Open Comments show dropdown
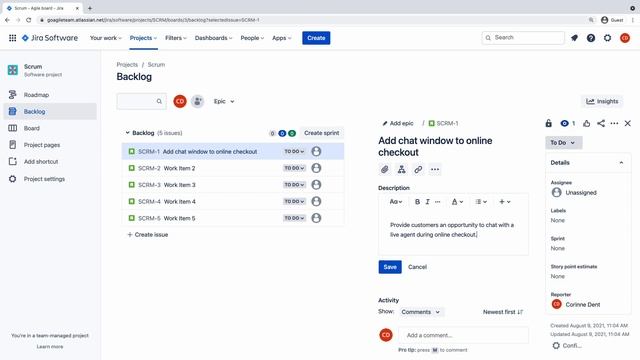 421,312
